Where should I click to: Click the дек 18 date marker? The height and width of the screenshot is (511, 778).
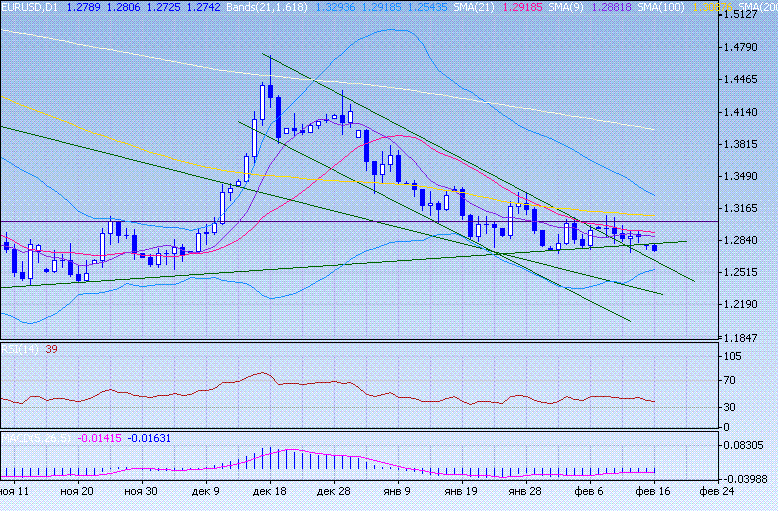[271, 493]
